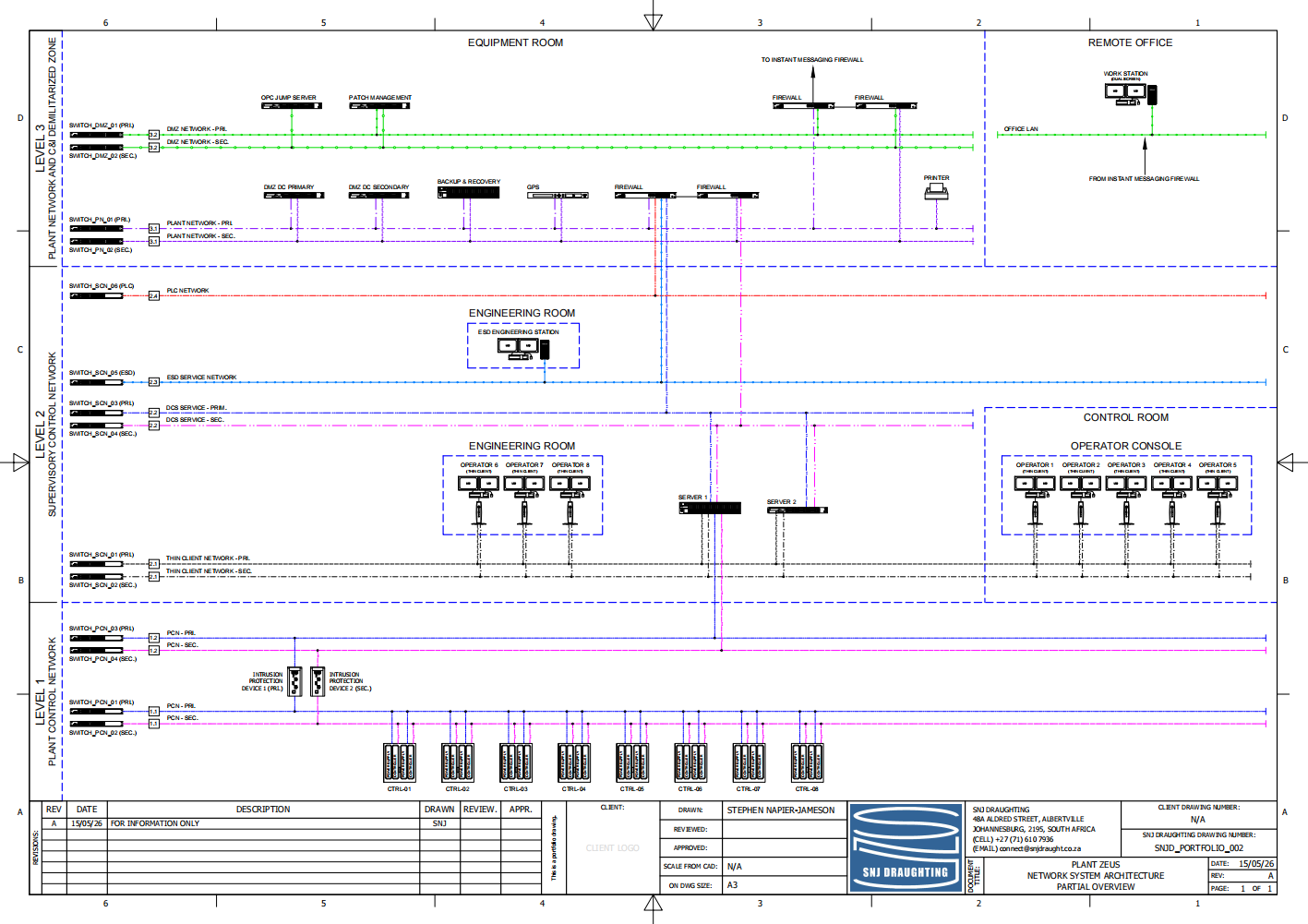Click the 'OFFICE LAN' label
The image size is (1308, 924).
[x=1021, y=129]
